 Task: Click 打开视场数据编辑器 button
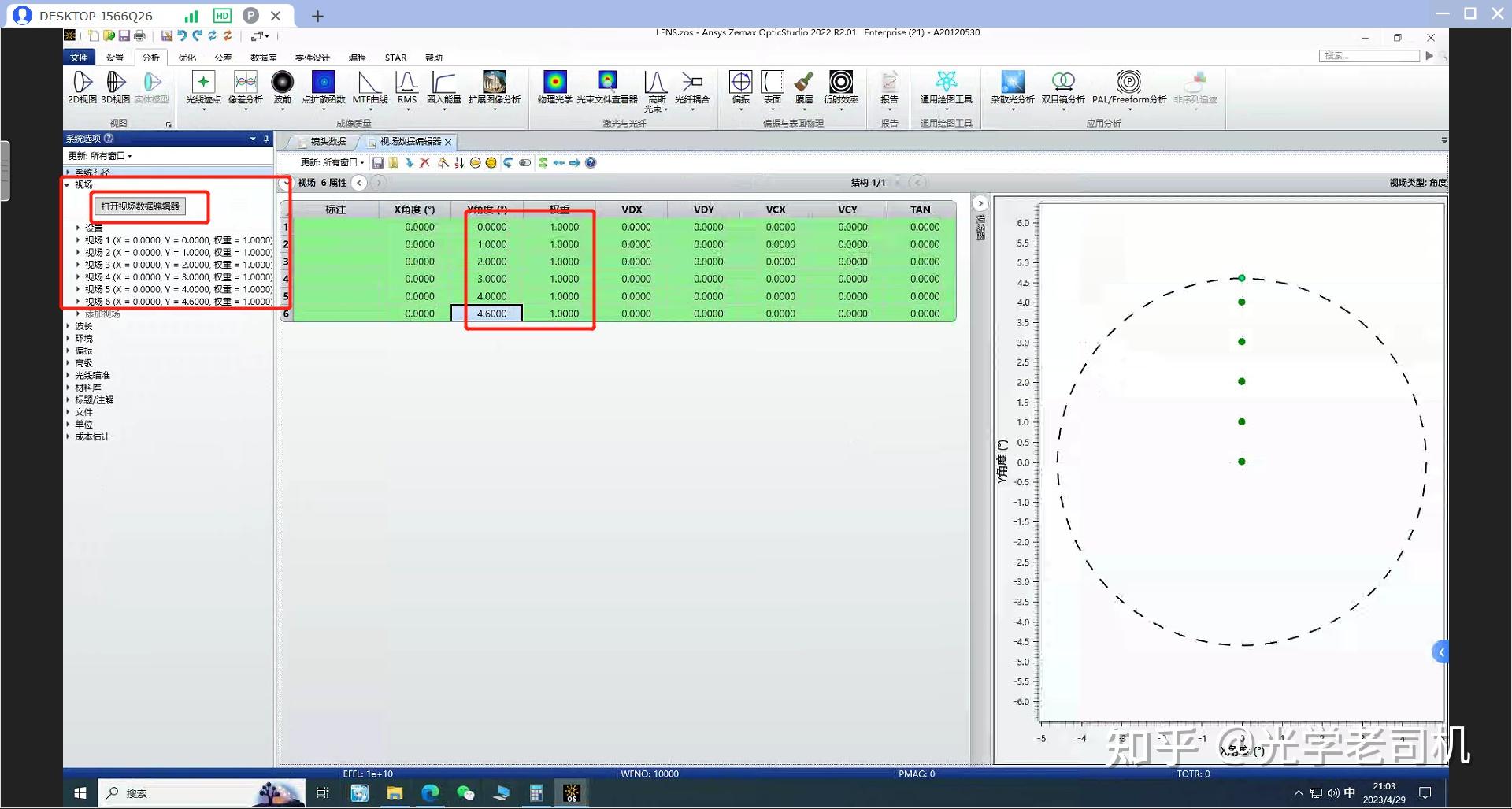[140, 206]
